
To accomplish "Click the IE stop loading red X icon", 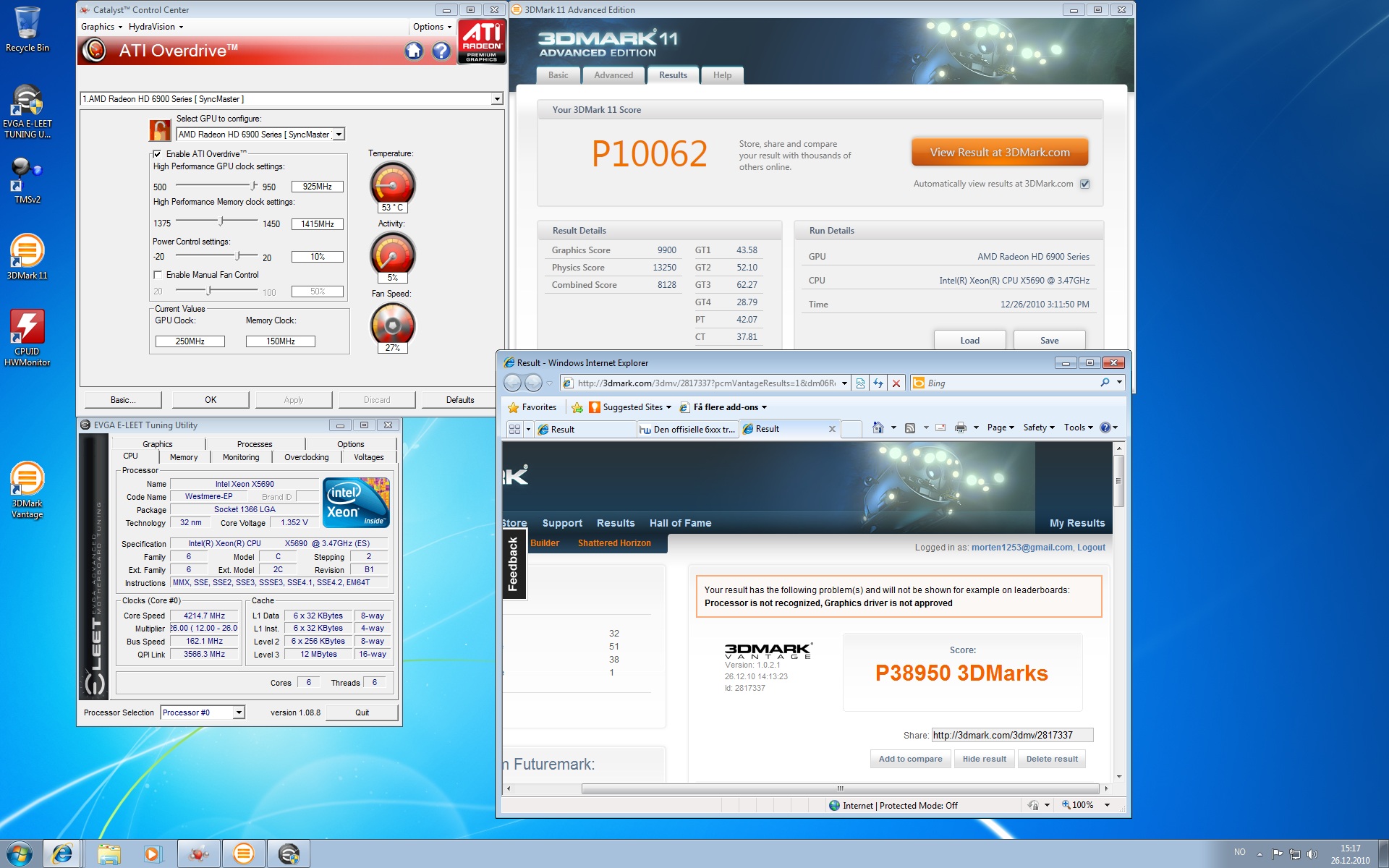I will coord(896,383).
